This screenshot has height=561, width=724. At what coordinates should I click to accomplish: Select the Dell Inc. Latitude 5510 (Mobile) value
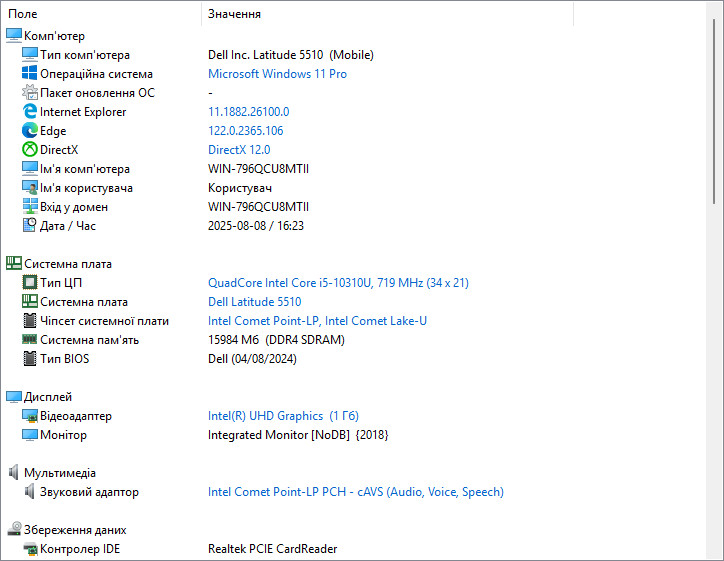291,54
